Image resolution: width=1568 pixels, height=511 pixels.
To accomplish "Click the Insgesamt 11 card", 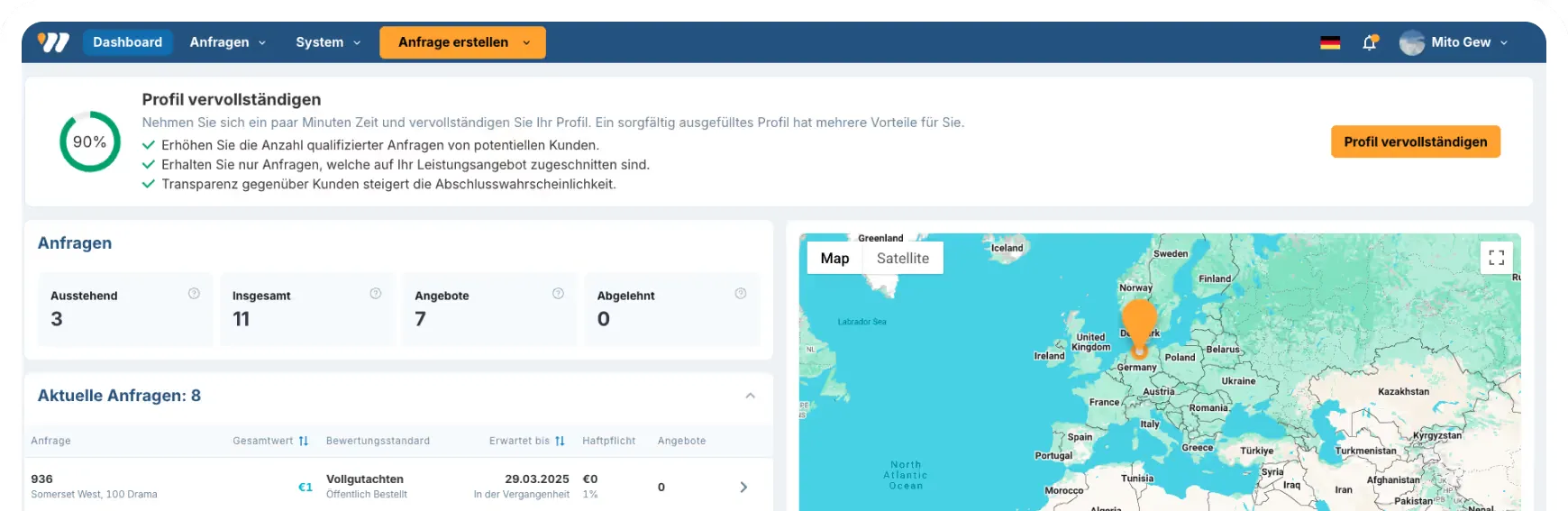I will [307, 308].
